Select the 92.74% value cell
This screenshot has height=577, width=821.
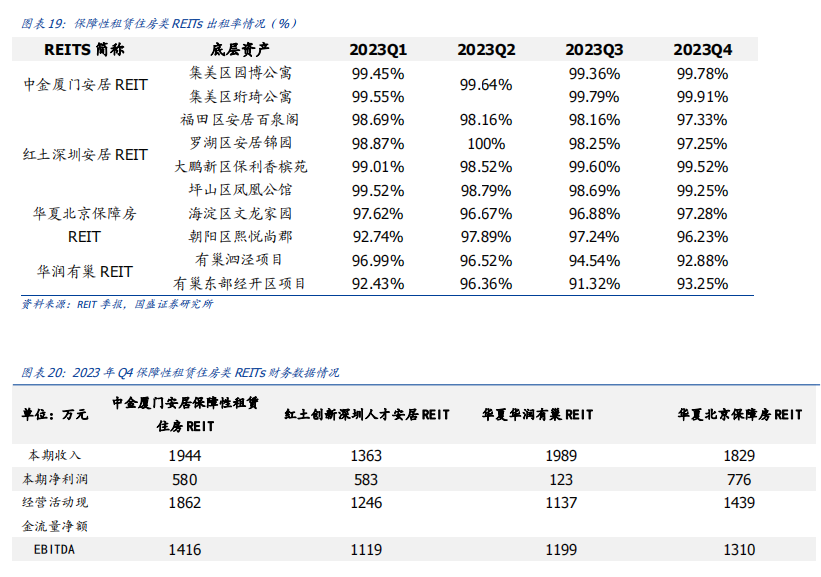click(x=378, y=237)
